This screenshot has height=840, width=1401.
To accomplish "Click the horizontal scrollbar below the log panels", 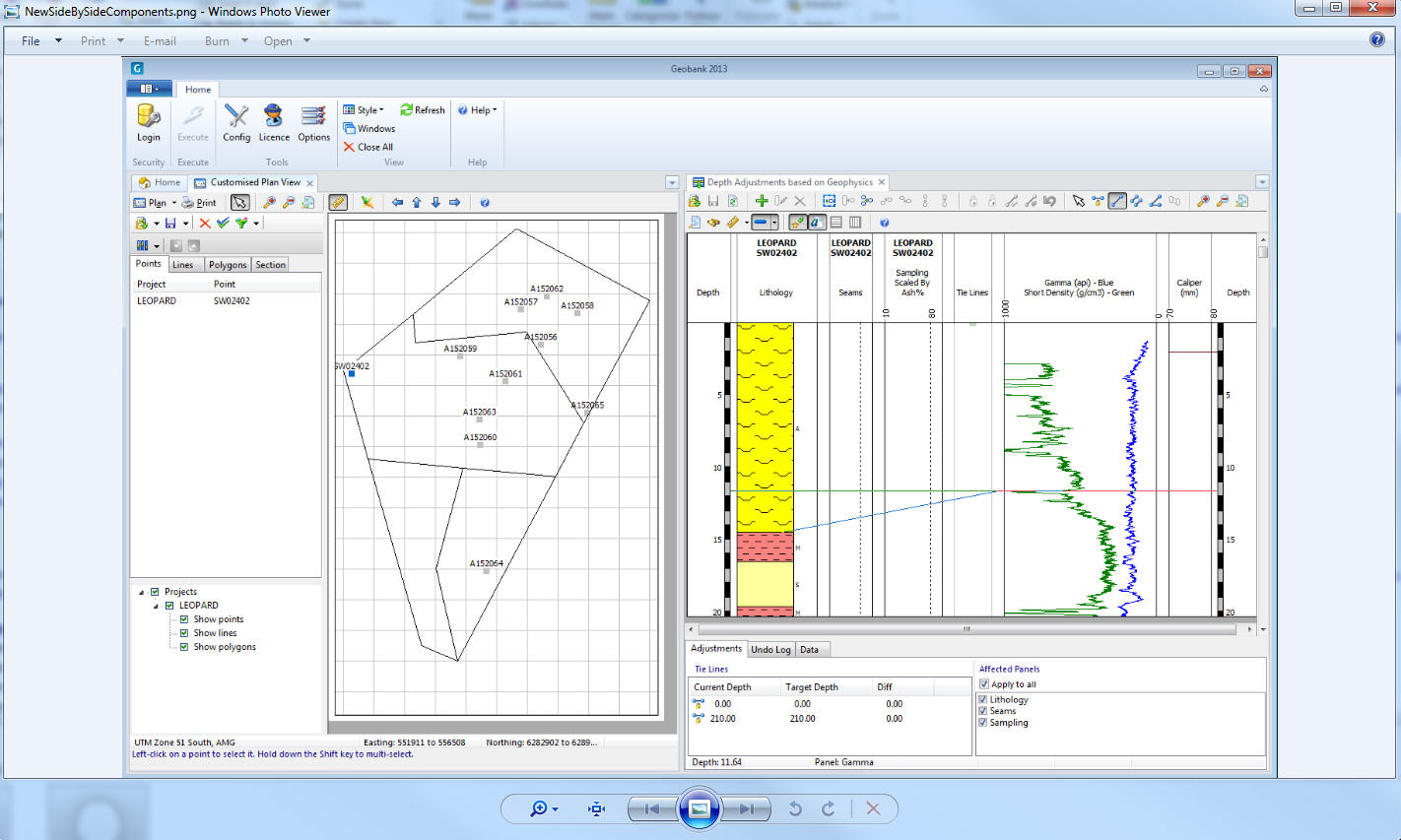I will (x=967, y=629).
